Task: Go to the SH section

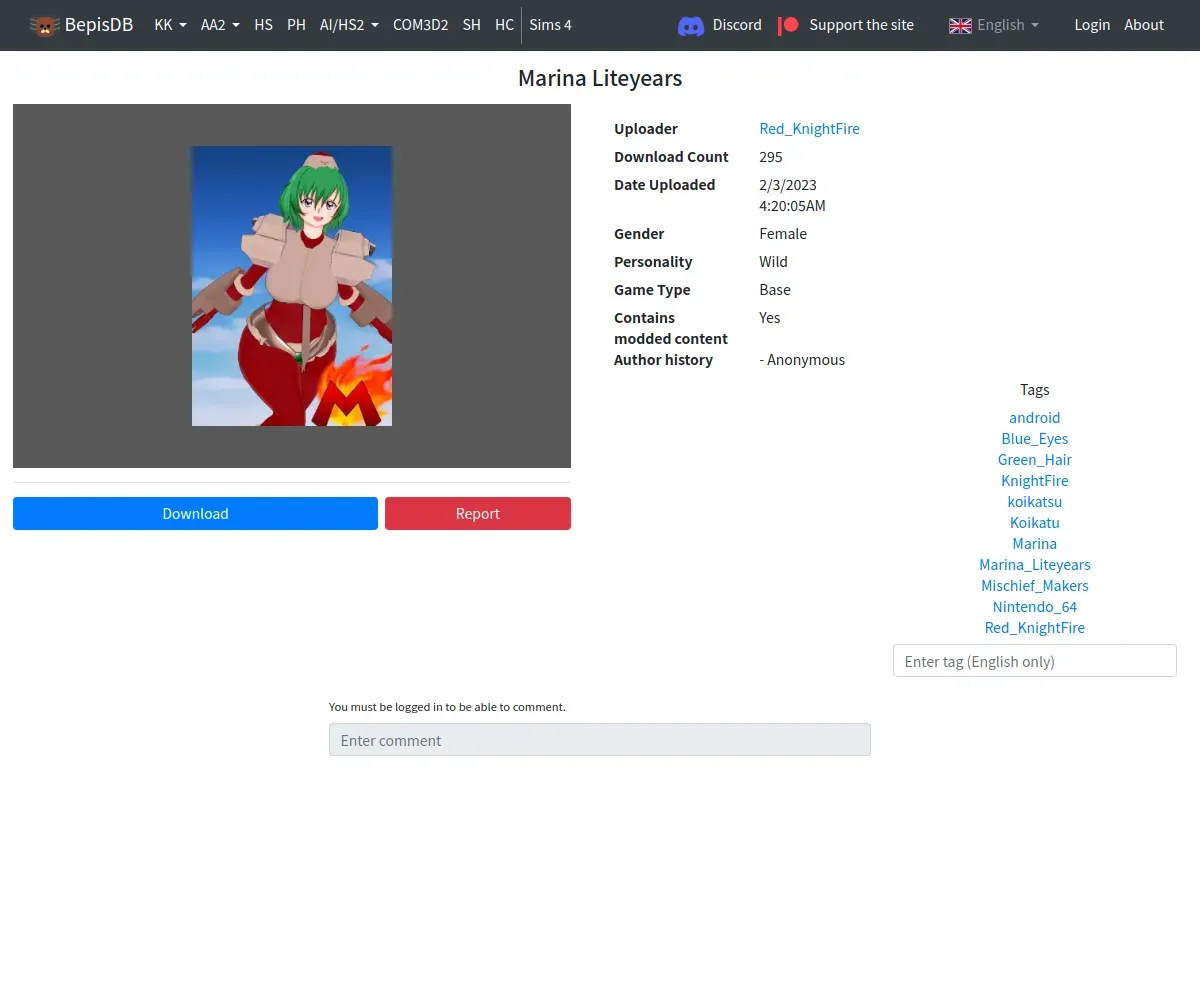Action: pos(471,25)
